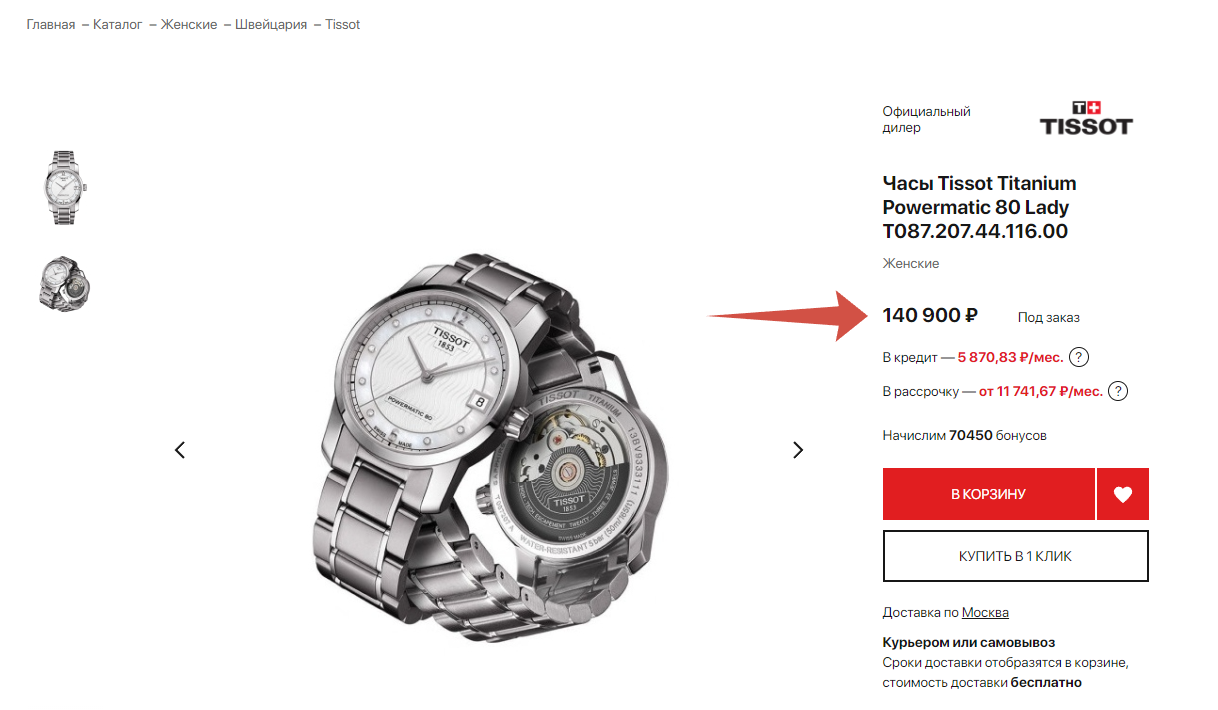Click the Женские label under product title
Image resolution: width=1218 pixels, height=710 pixels.
[910, 263]
